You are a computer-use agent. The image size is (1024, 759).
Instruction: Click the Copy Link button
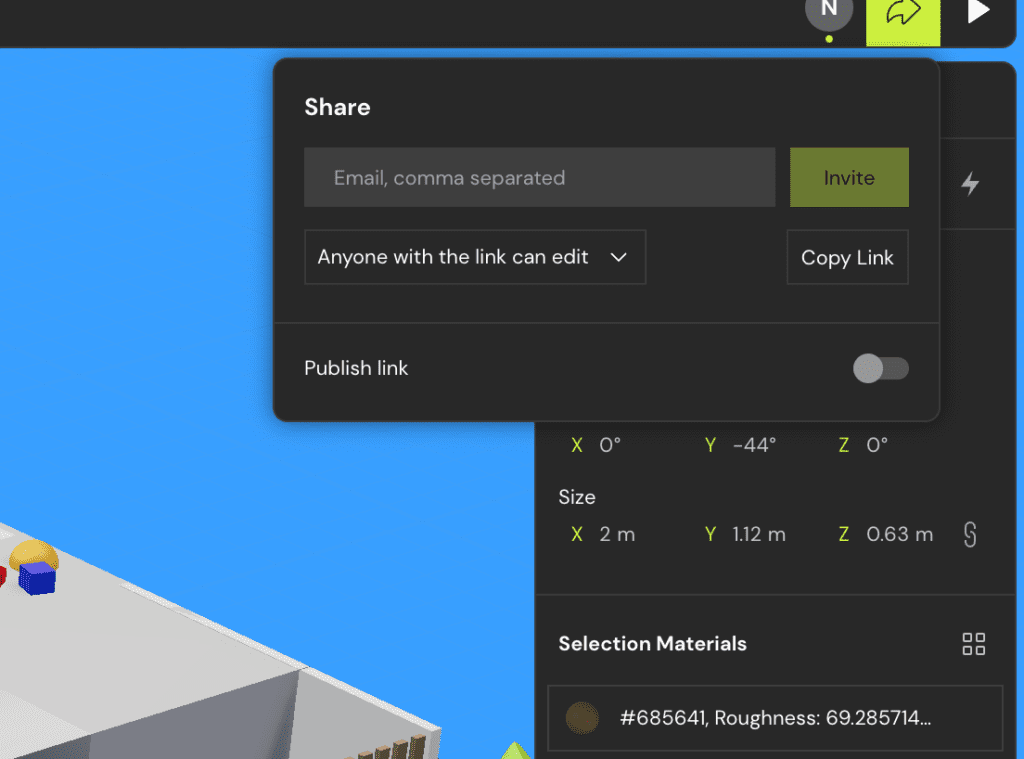coord(847,257)
